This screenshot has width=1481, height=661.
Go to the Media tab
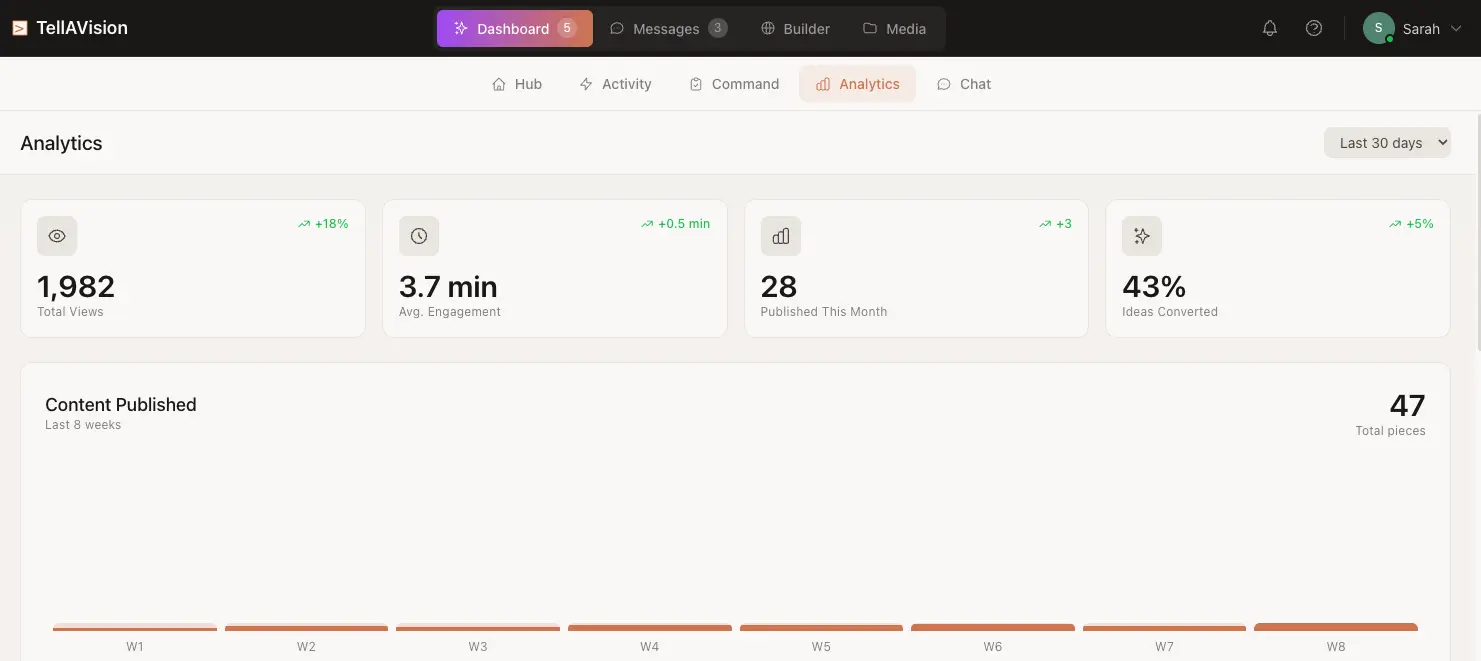coord(894,29)
